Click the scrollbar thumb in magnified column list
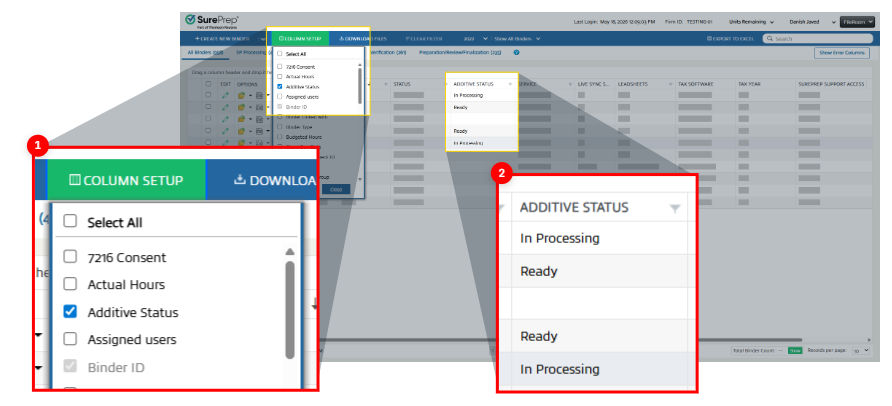892x406 pixels. (290, 310)
